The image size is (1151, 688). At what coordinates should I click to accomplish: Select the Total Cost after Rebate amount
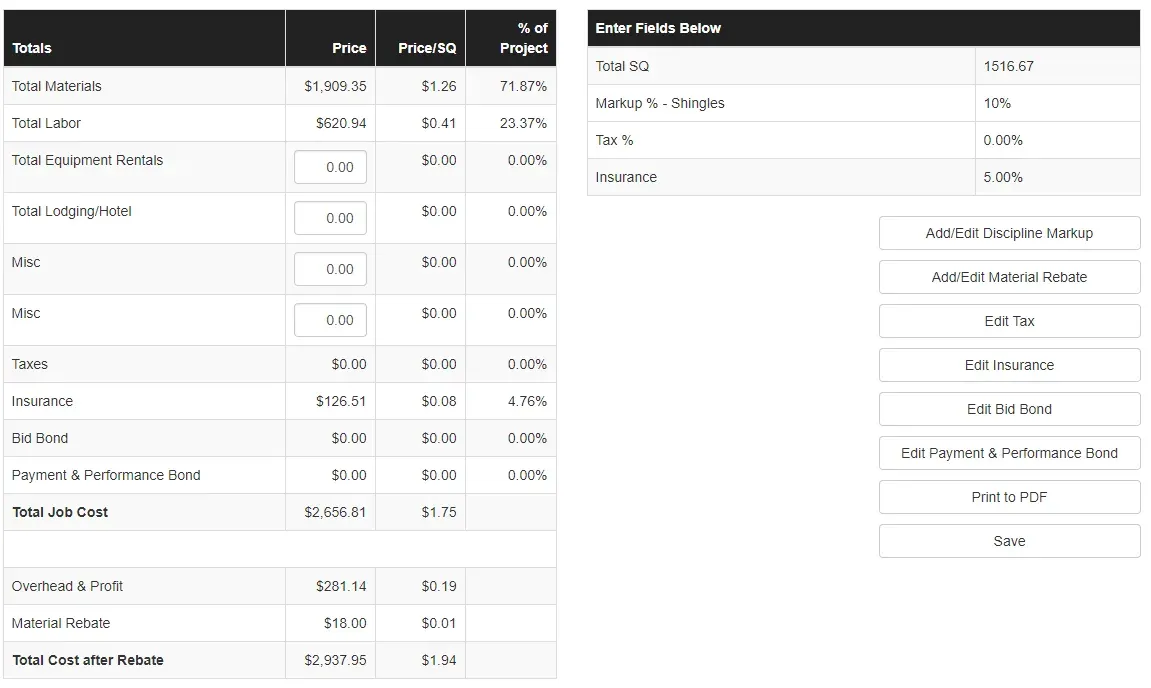point(335,660)
